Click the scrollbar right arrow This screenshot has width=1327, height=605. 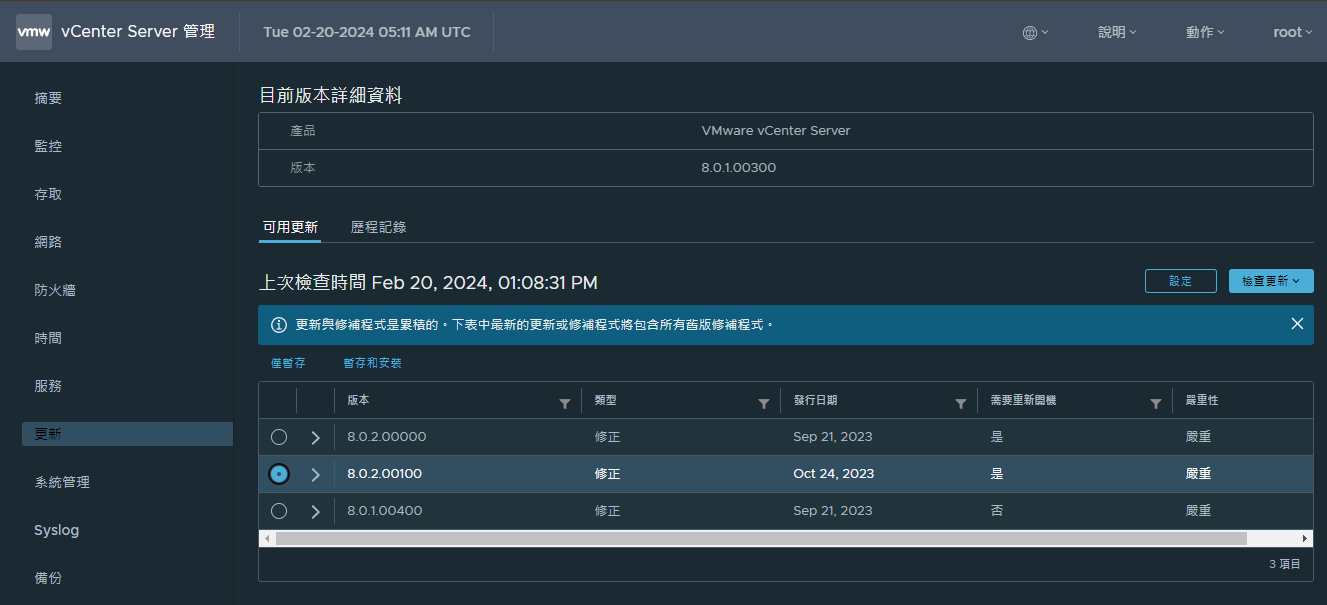(x=1304, y=538)
